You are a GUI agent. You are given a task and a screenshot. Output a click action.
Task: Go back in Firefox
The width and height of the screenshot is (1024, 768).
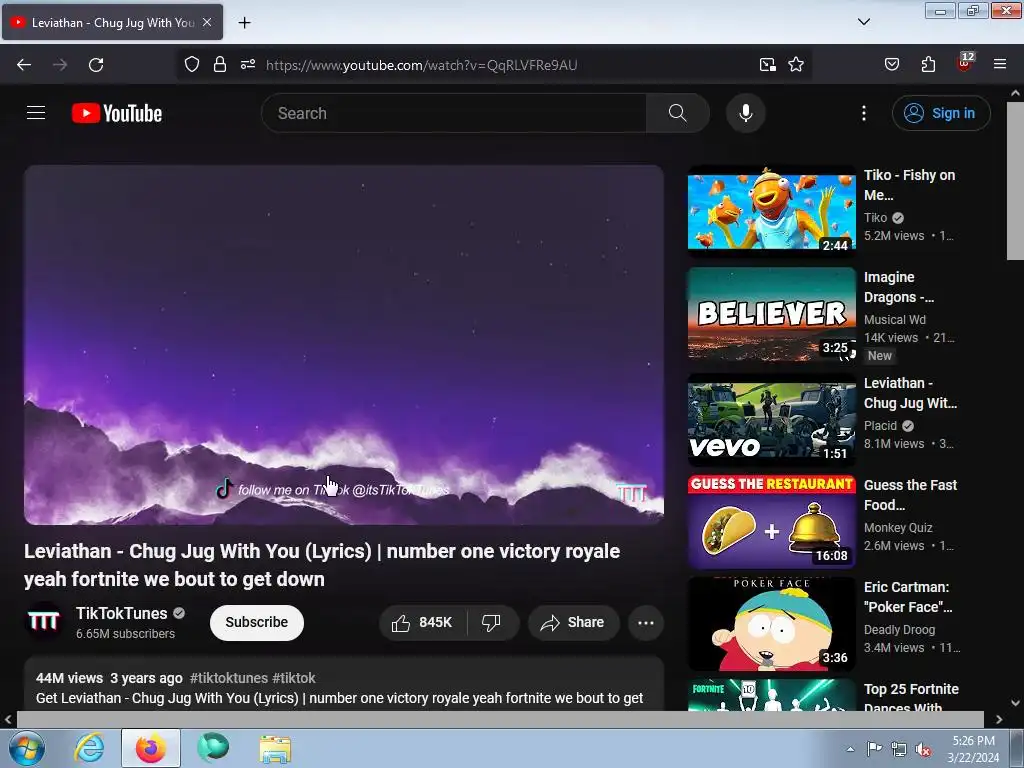(x=24, y=65)
